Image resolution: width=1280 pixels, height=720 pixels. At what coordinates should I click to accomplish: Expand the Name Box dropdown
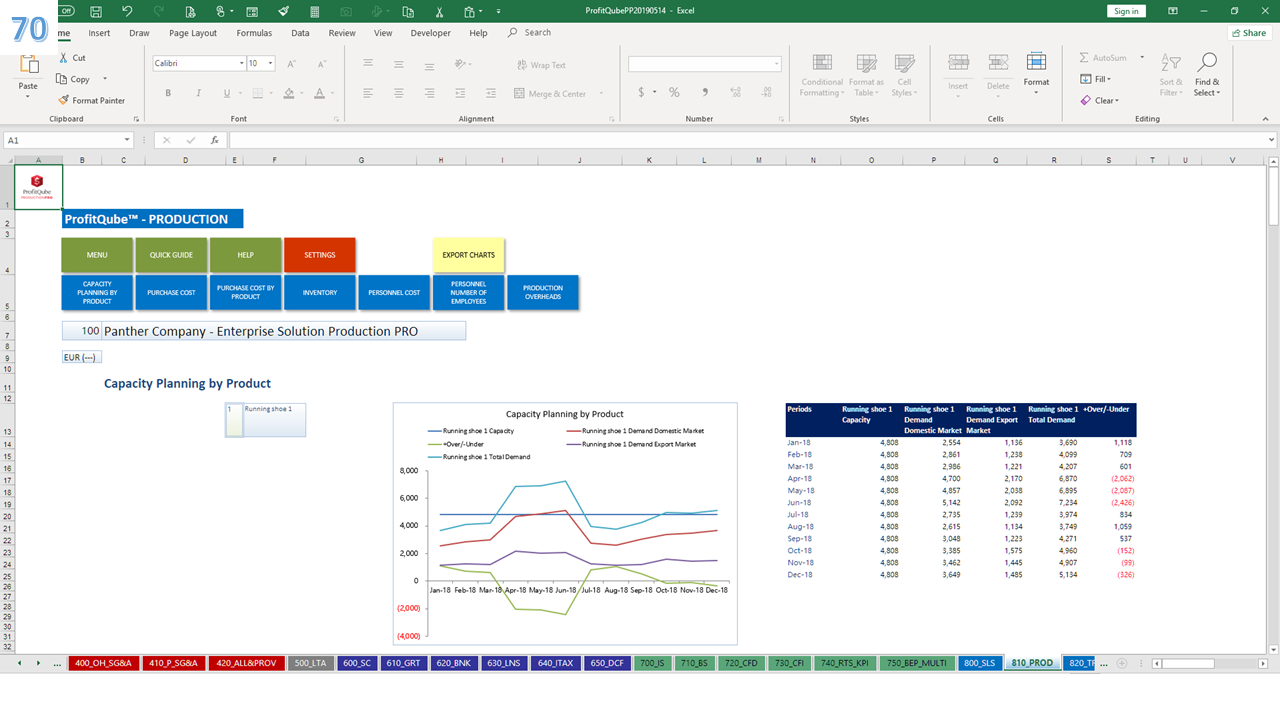[x=127, y=141]
